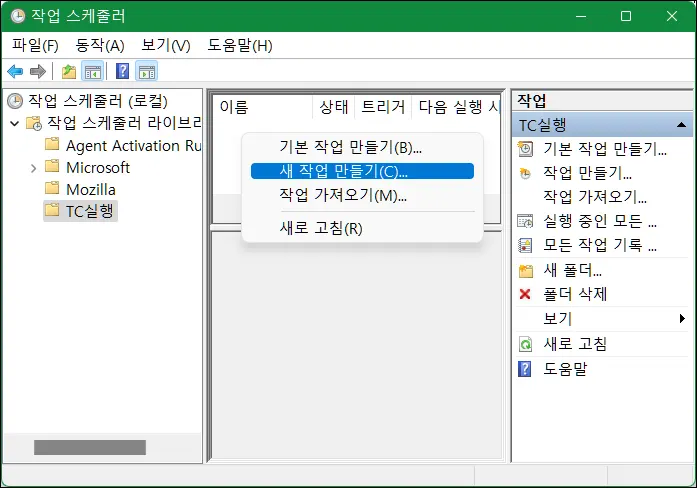Click the TC실행 section header in actions pane
697x488 pixels.
click(x=603, y=125)
